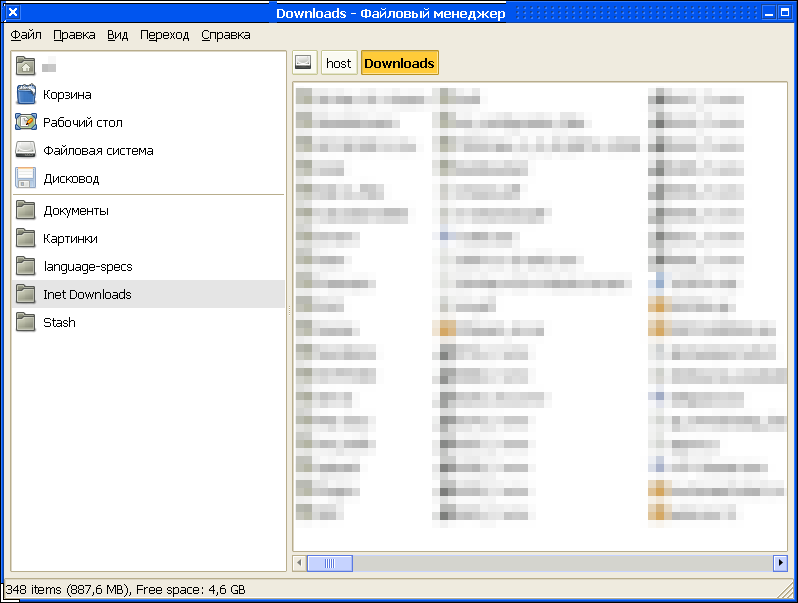Click the horizontal scrollbar left arrow

(299, 564)
